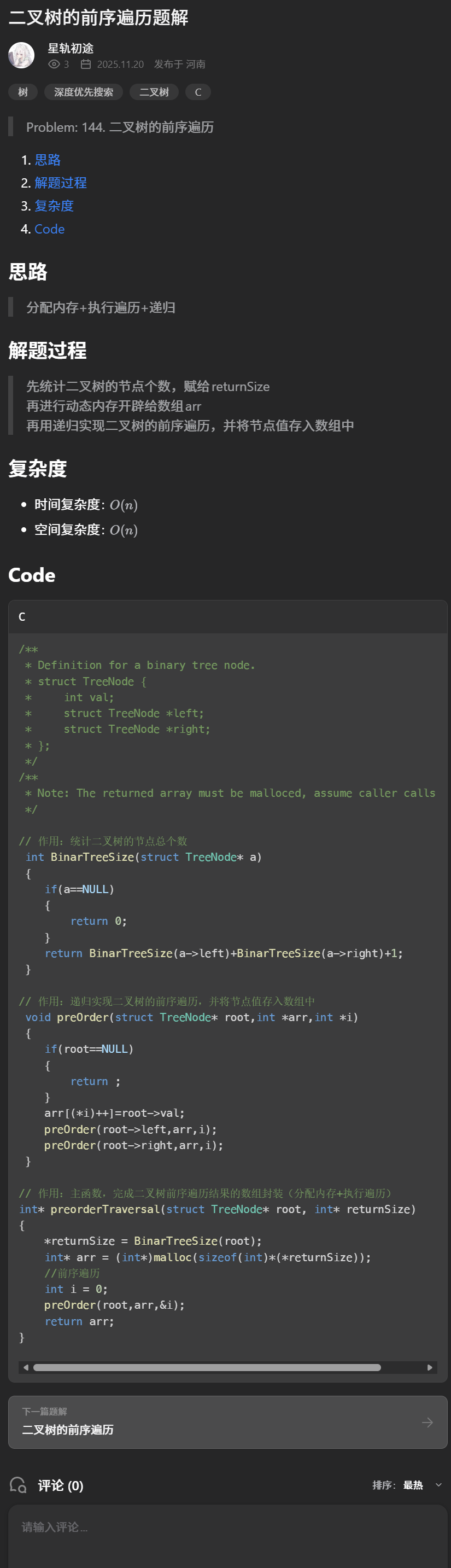Click code scrollbar right arrow
The height and width of the screenshot is (1568, 451).
(430, 1367)
